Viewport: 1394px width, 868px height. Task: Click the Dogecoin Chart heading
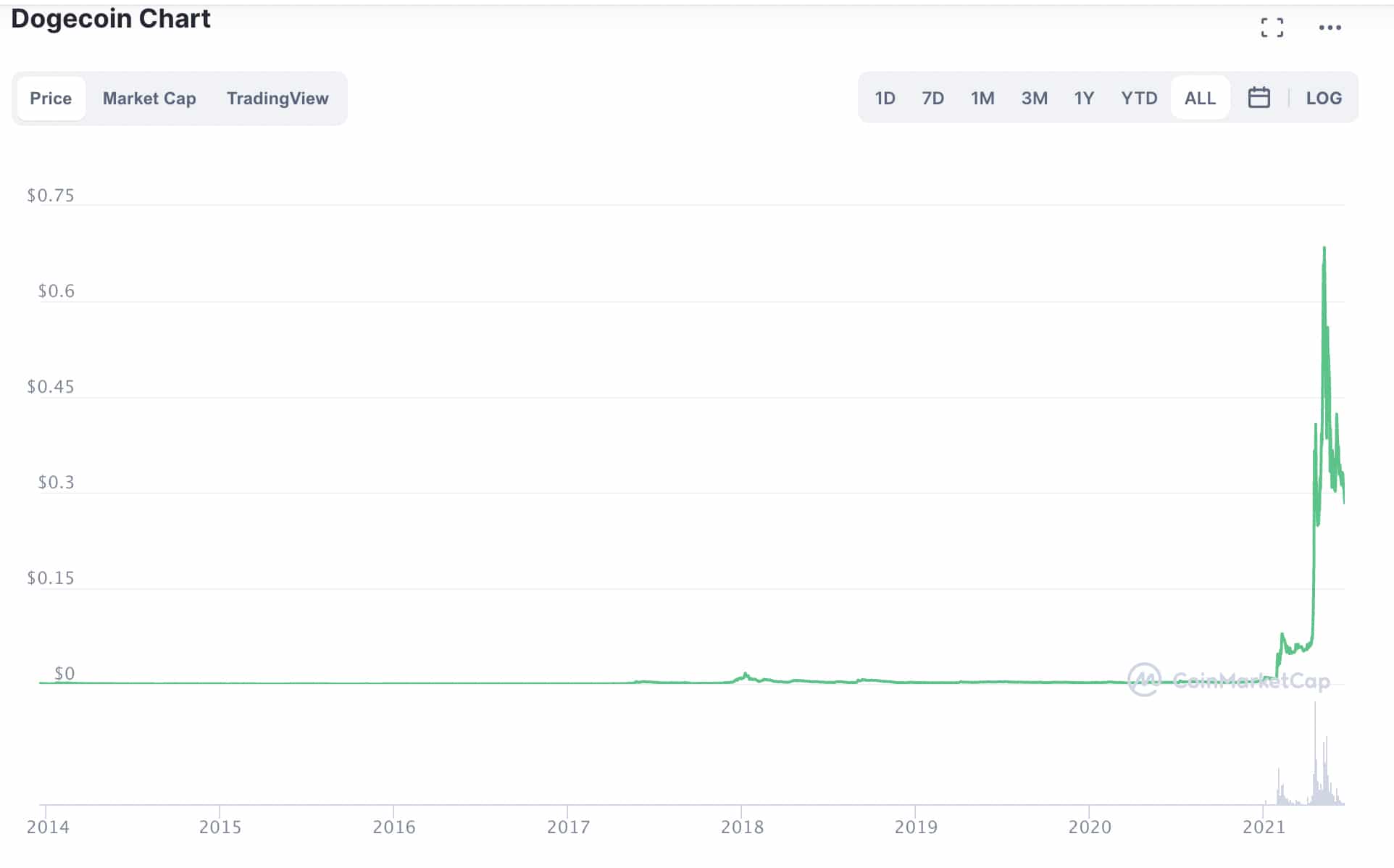click(111, 18)
